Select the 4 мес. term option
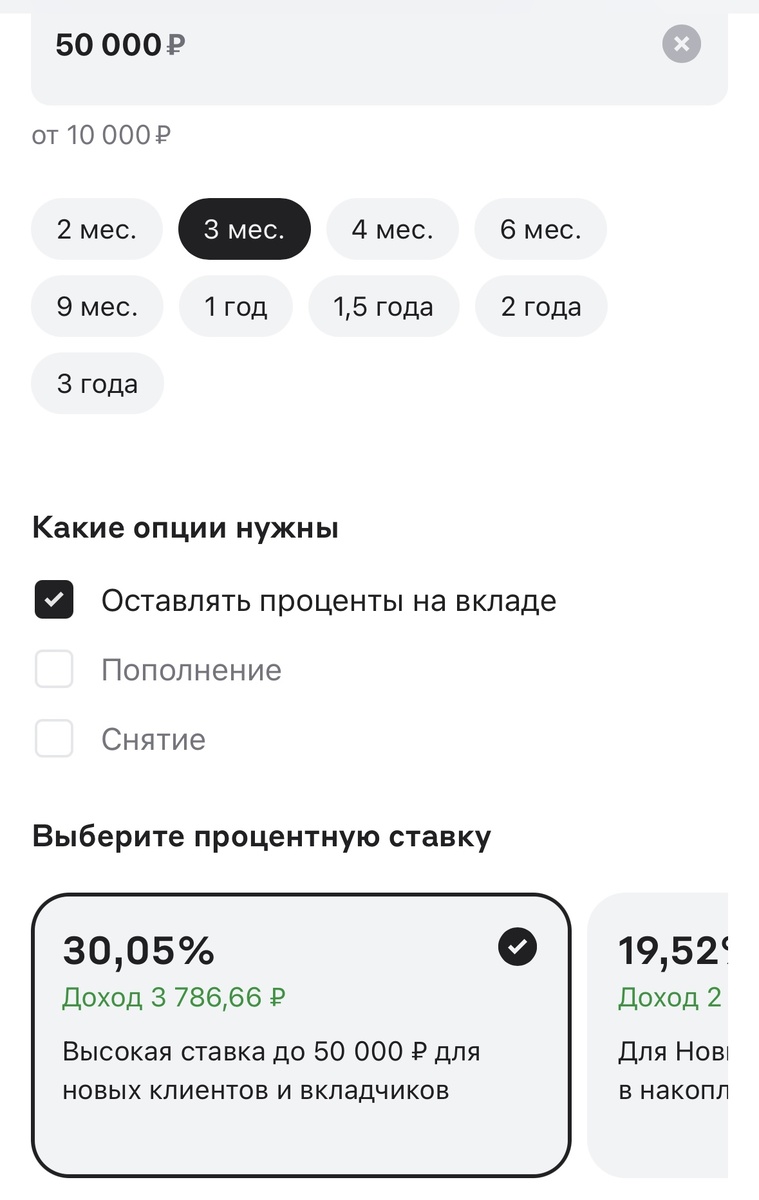This screenshot has width=759, height=1200. [392, 229]
